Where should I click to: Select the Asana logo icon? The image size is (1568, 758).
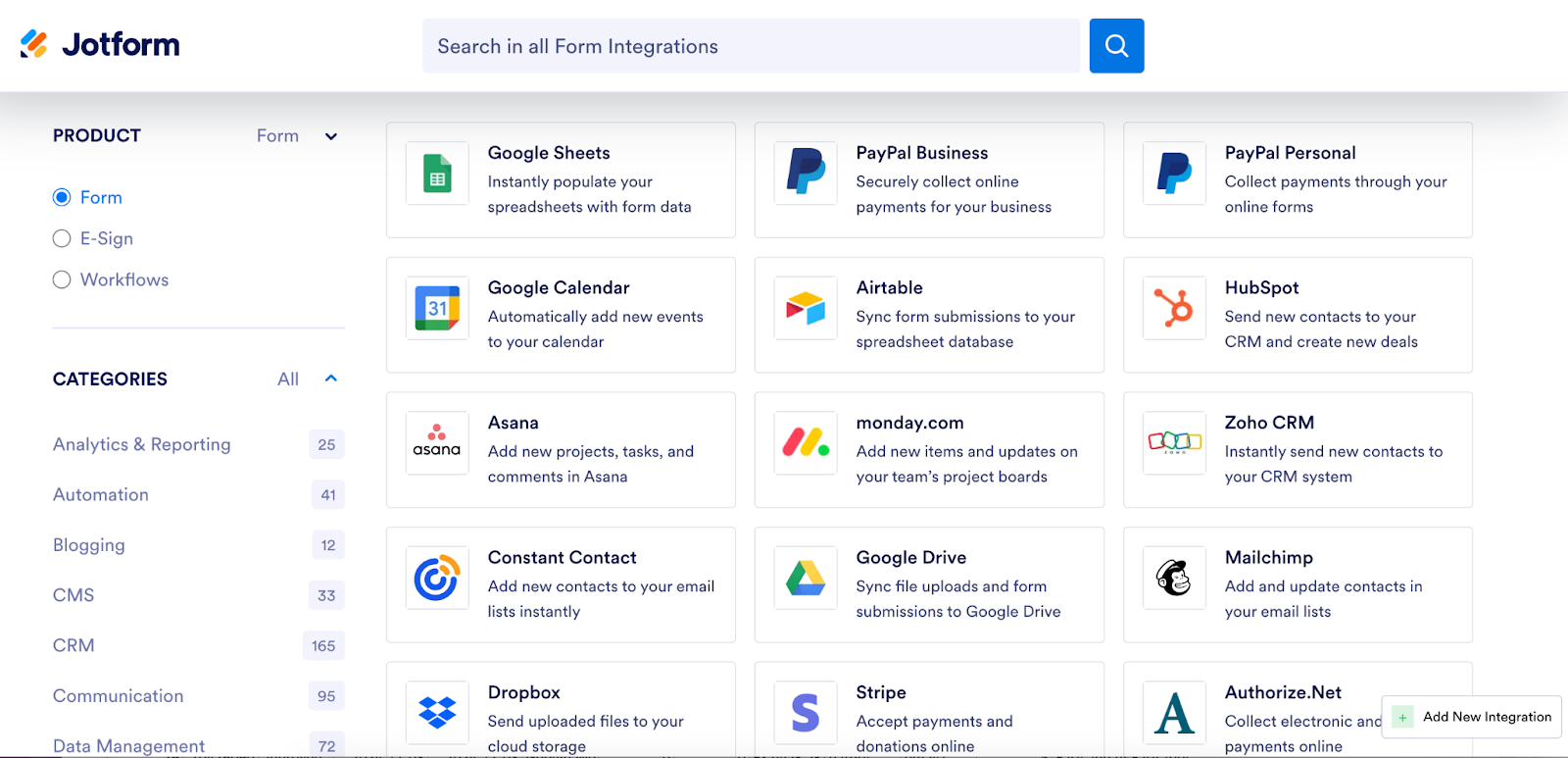point(437,443)
